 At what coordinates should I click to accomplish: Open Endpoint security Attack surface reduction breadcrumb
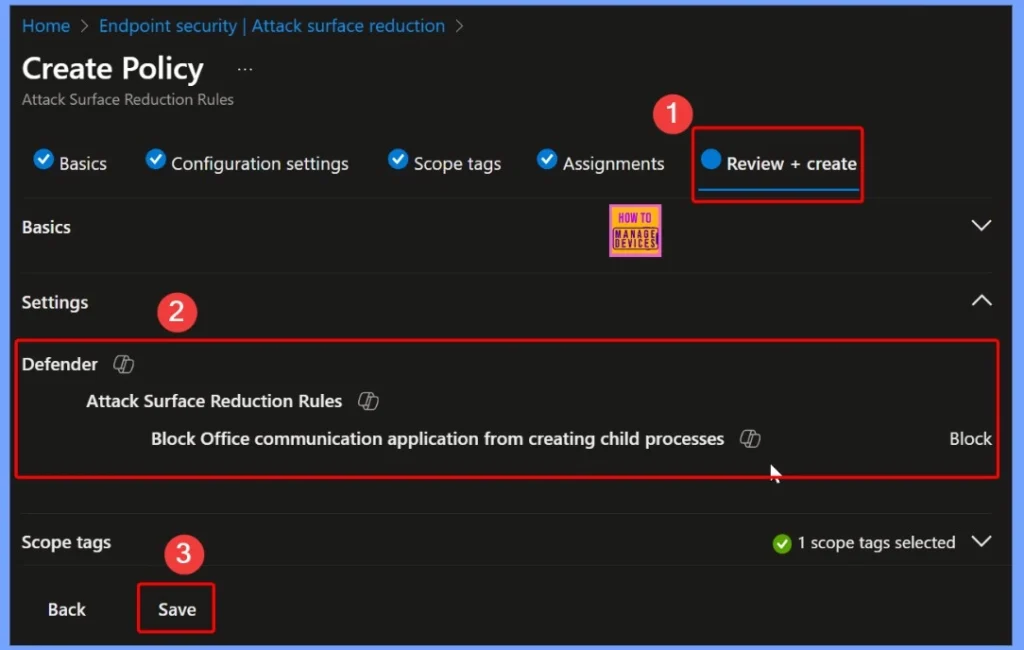click(271, 26)
